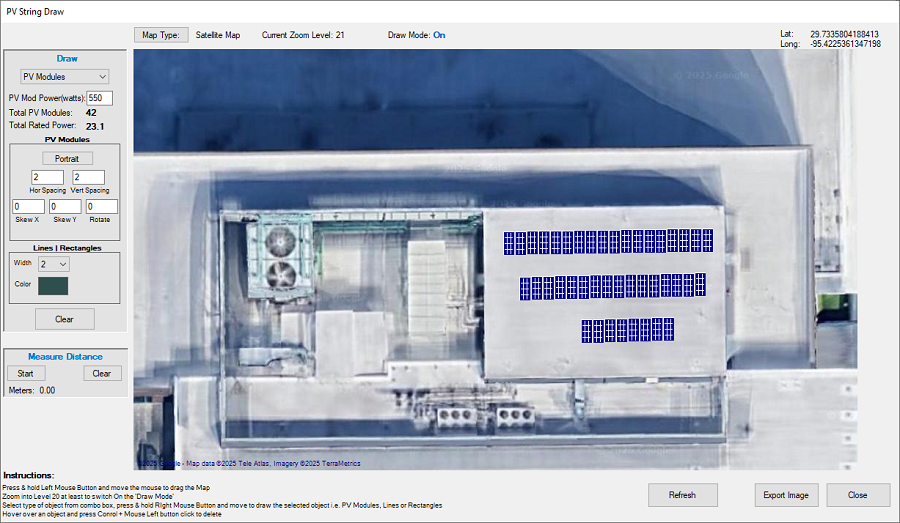Open the PV Modules draw type dropdown
The image size is (900, 523).
click(x=64, y=76)
